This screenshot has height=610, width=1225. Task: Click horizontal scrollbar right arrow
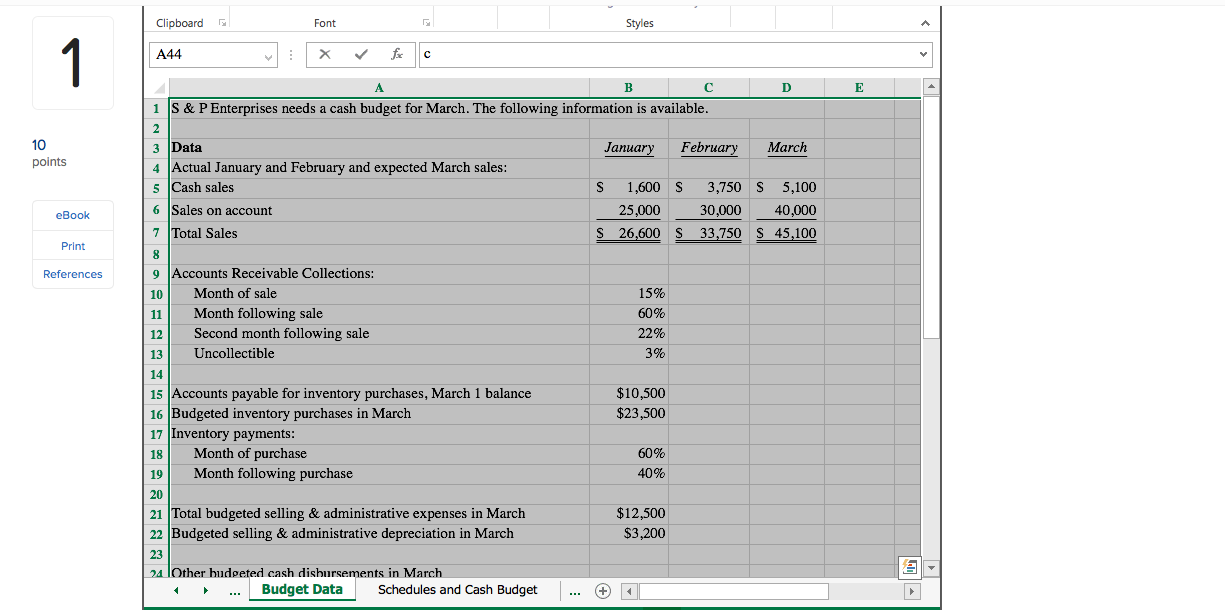911,591
